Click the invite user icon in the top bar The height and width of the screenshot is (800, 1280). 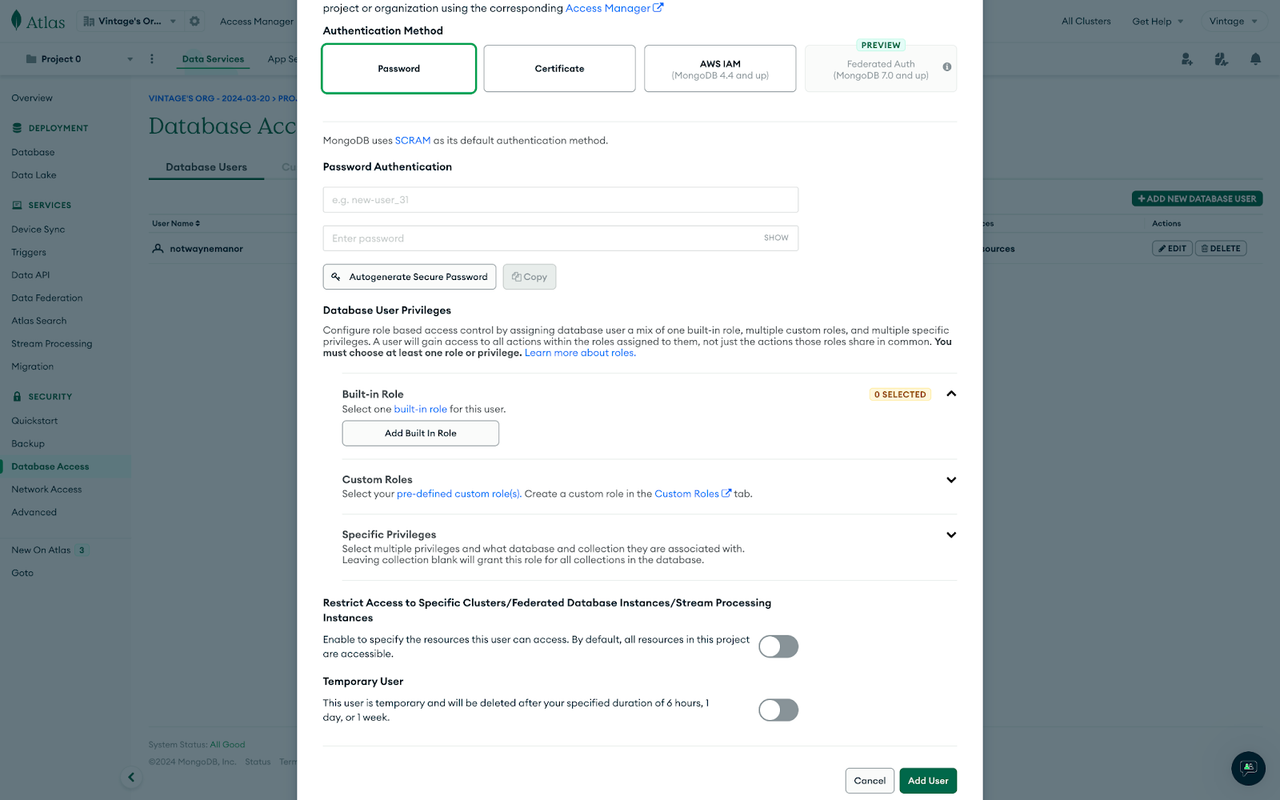coord(1186,60)
